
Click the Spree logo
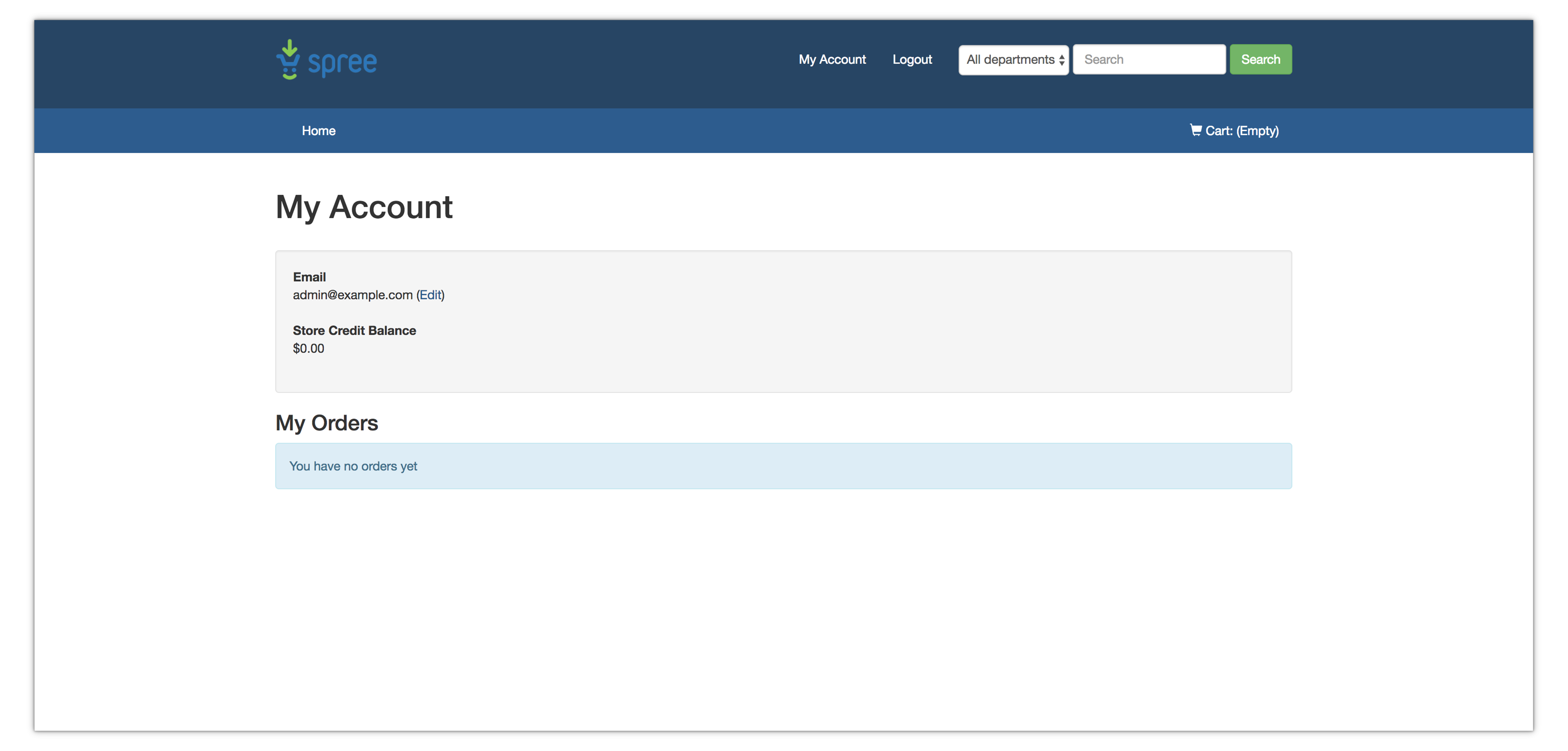tap(326, 60)
